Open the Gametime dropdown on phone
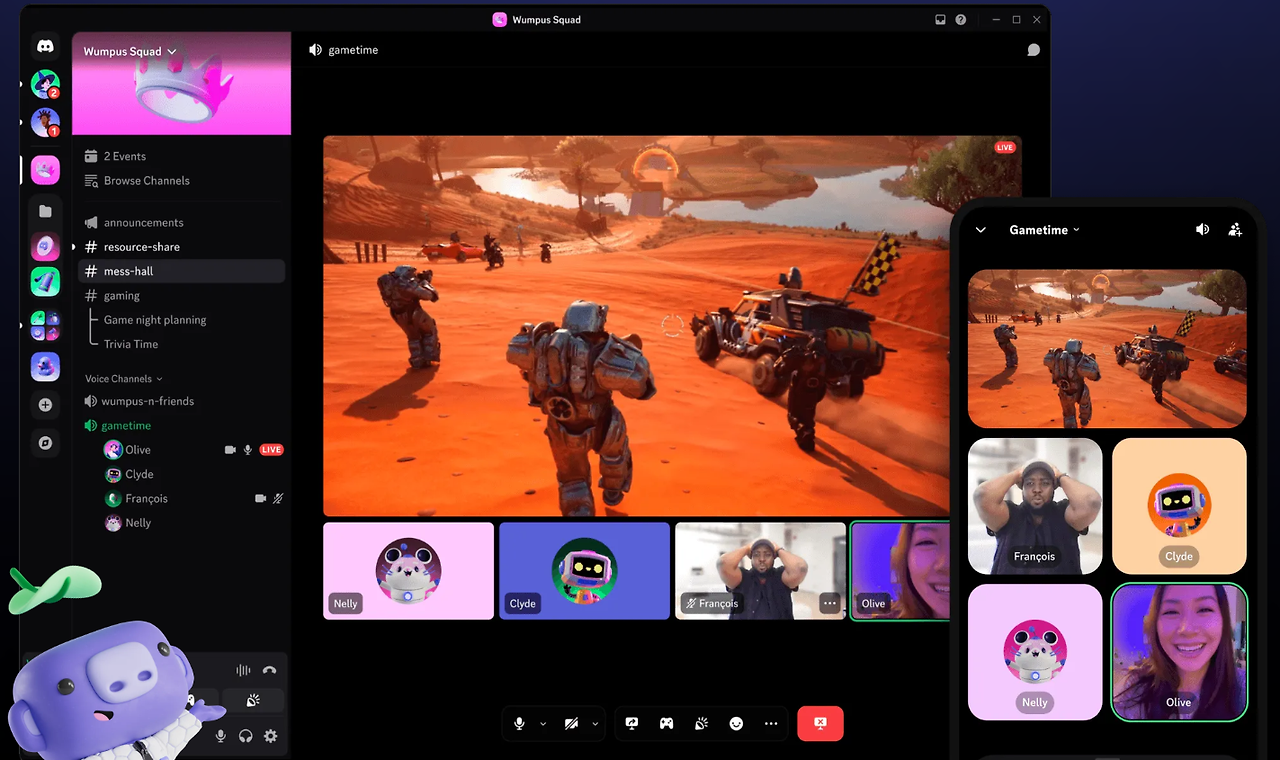This screenshot has width=1280, height=760. pos(1045,230)
